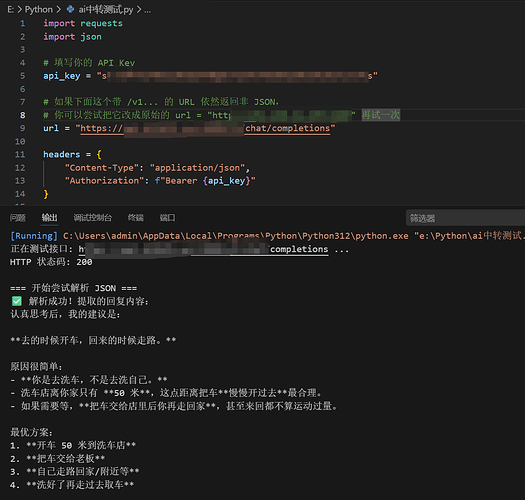
Task: Click the '[Running]' output label
Action: tap(34, 236)
